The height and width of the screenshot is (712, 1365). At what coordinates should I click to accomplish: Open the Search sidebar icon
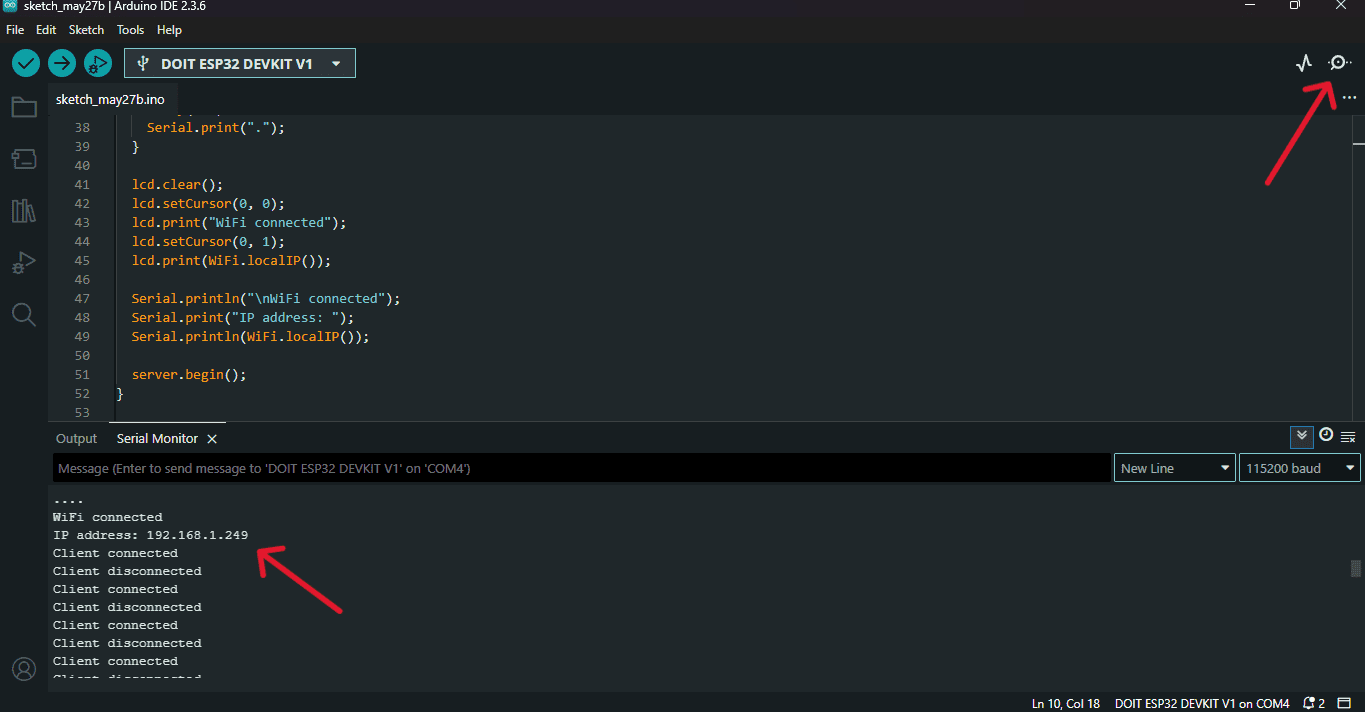click(24, 315)
